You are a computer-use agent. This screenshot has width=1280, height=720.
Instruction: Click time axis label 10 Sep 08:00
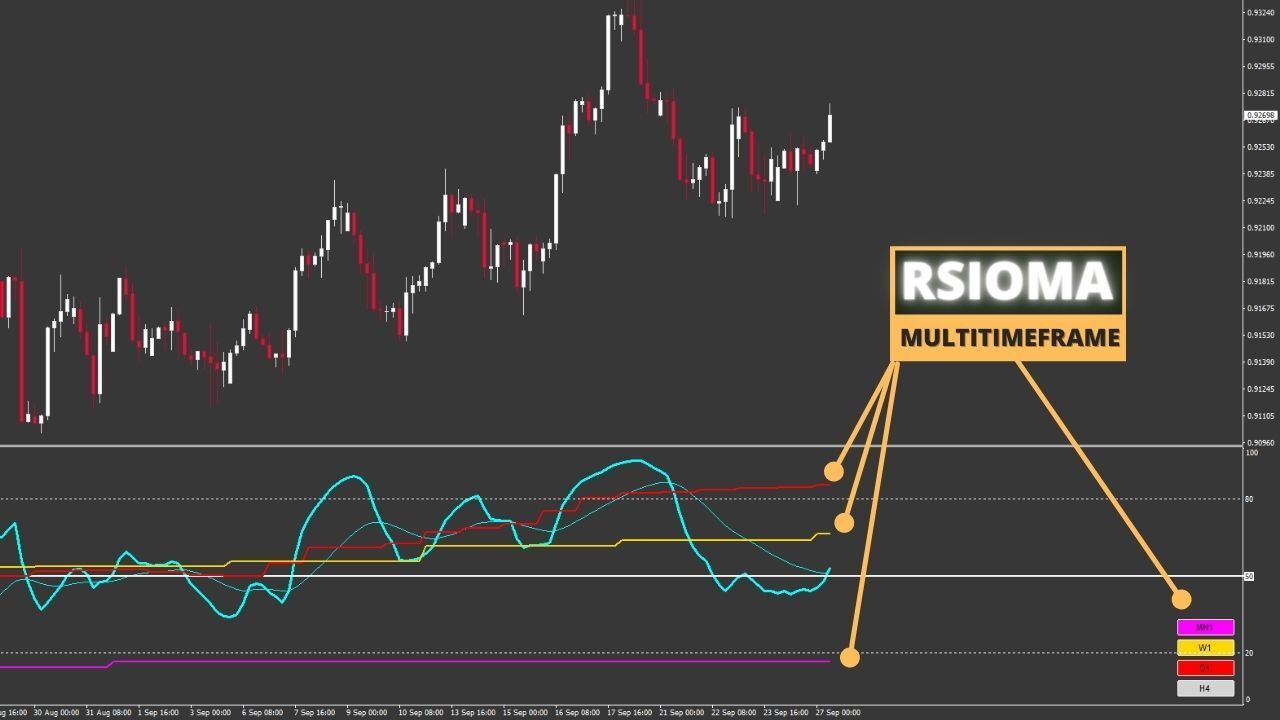[420, 713]
